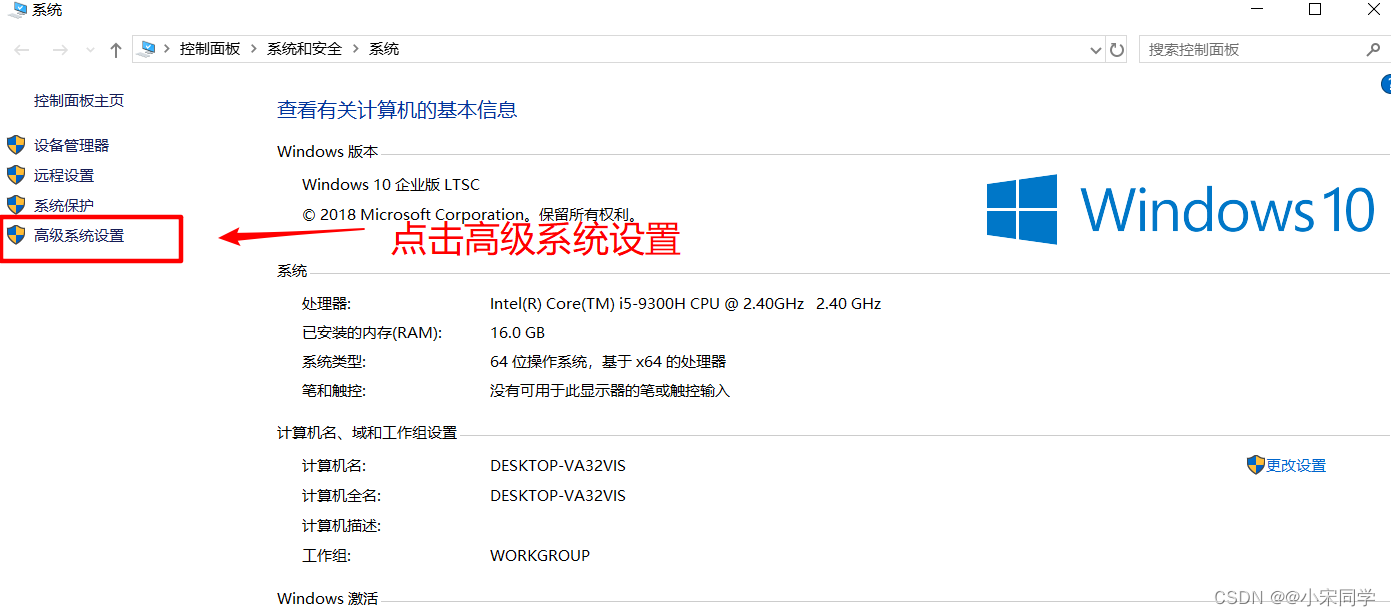Click the shield icon beside 系统保护
Viewport: 1391px width, 616px height.
(16, 205)
